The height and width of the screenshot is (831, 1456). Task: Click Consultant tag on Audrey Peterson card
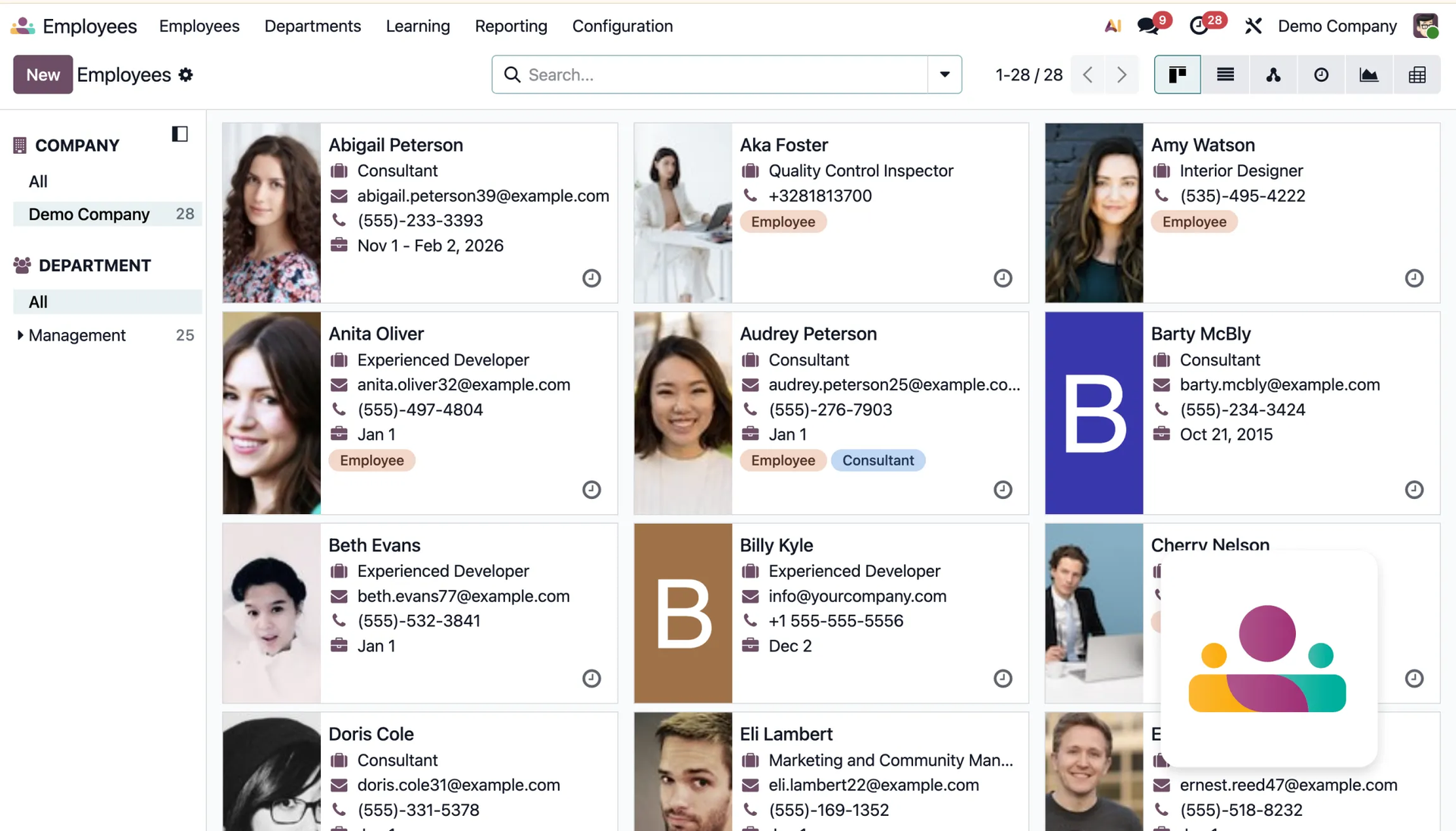pyautogui.click(x=878, y=460)
